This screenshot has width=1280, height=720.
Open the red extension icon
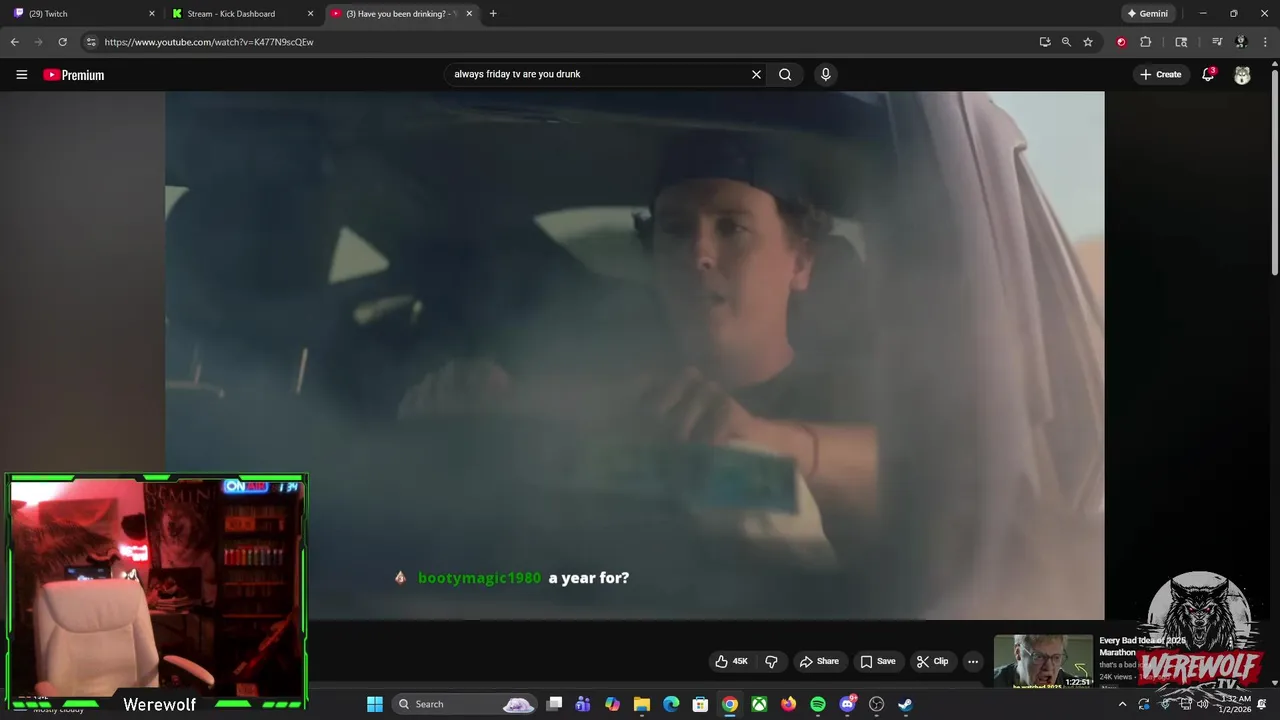(x=1121, y=42)
